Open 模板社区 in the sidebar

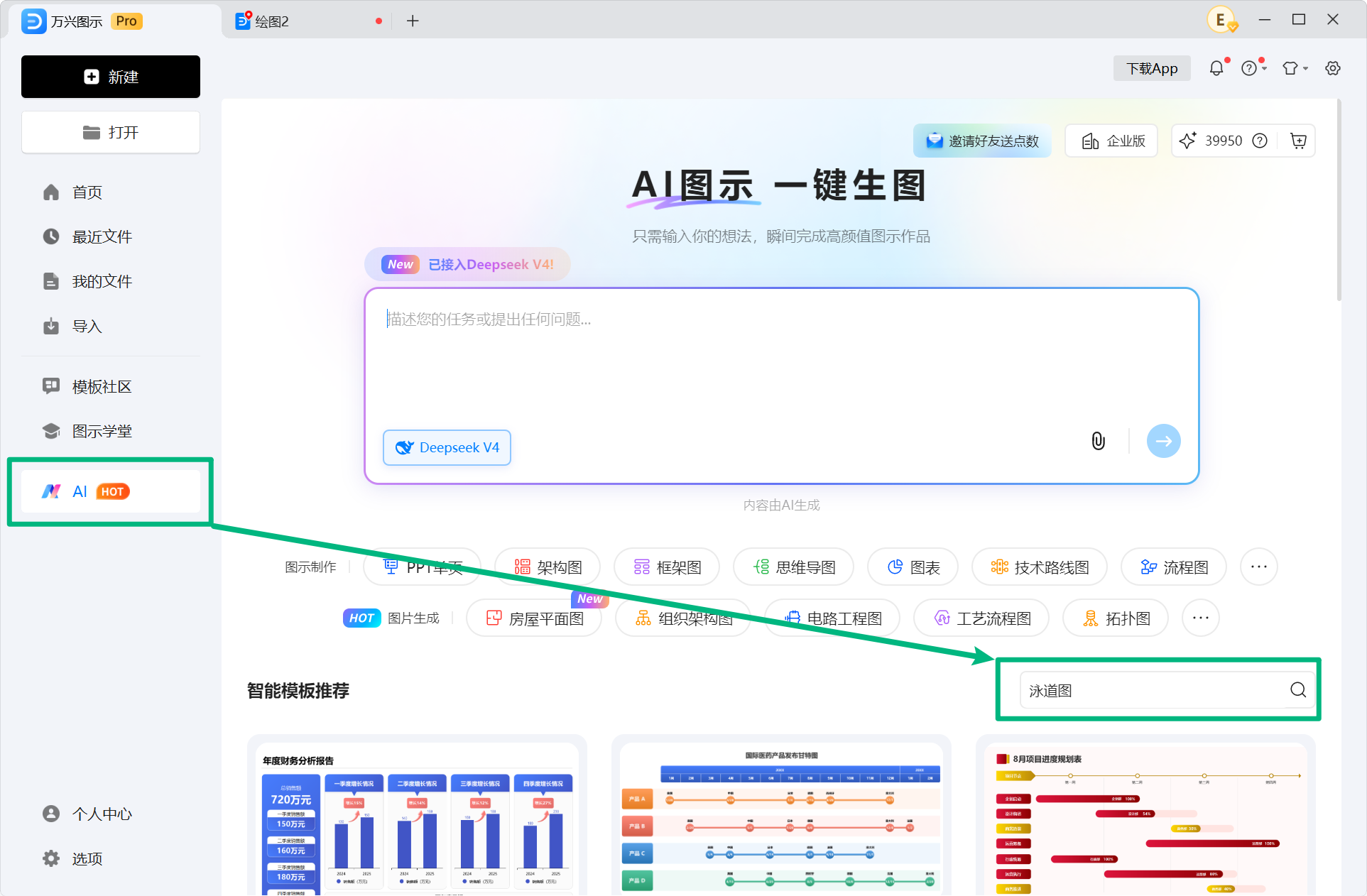pyautogui.click(x=111, y=386)
